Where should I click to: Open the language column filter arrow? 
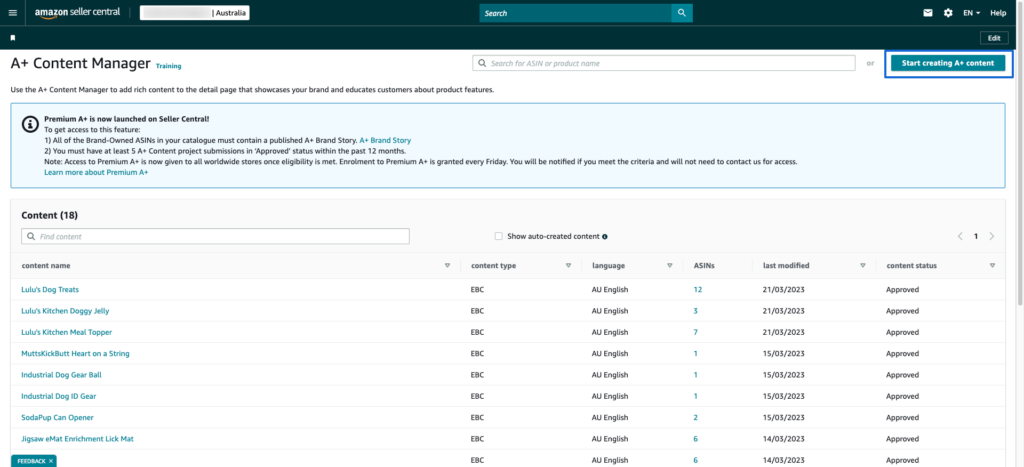(x=669, y=266)
